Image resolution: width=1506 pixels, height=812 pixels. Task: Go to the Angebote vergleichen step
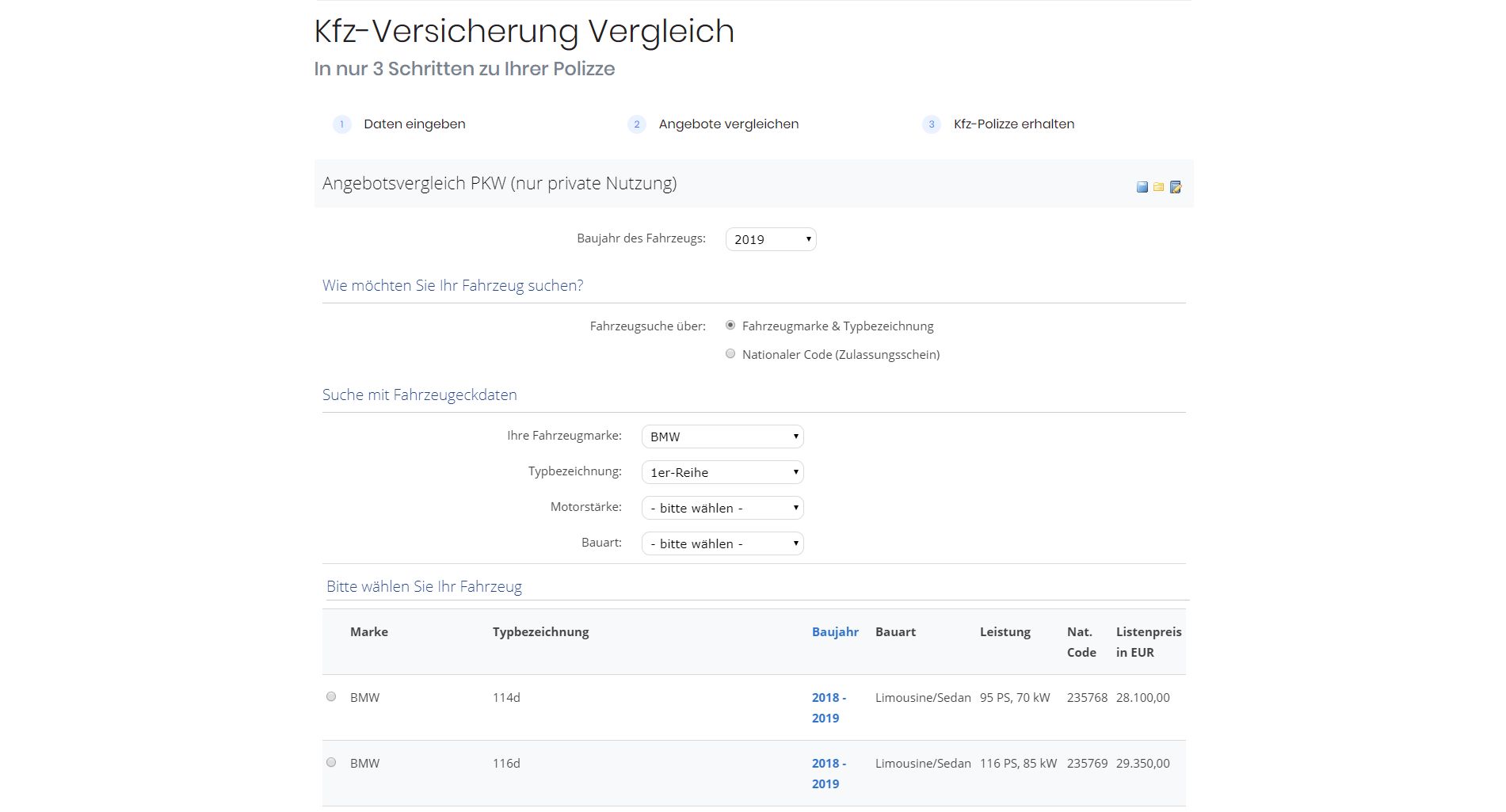click(729, 124)
